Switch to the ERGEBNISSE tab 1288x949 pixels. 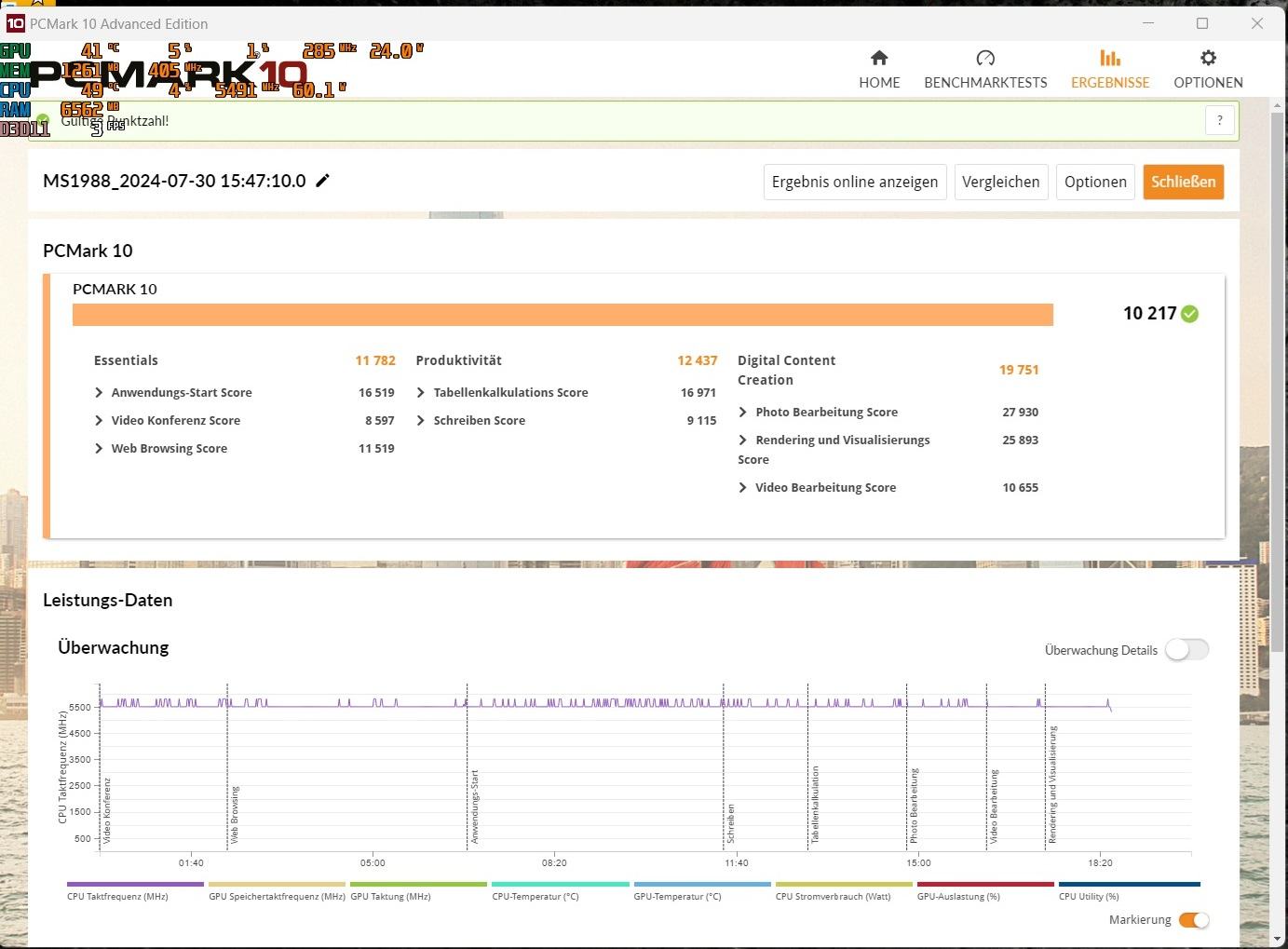pos(1110,70)
